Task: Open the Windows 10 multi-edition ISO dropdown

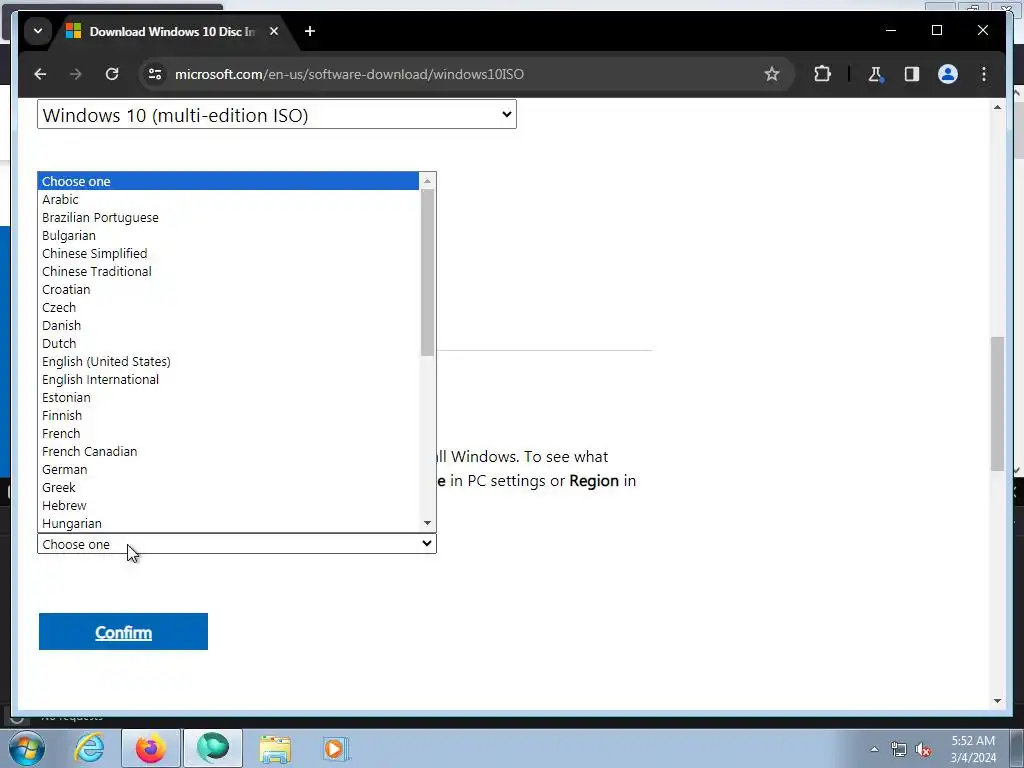Action: click(277, 115)
